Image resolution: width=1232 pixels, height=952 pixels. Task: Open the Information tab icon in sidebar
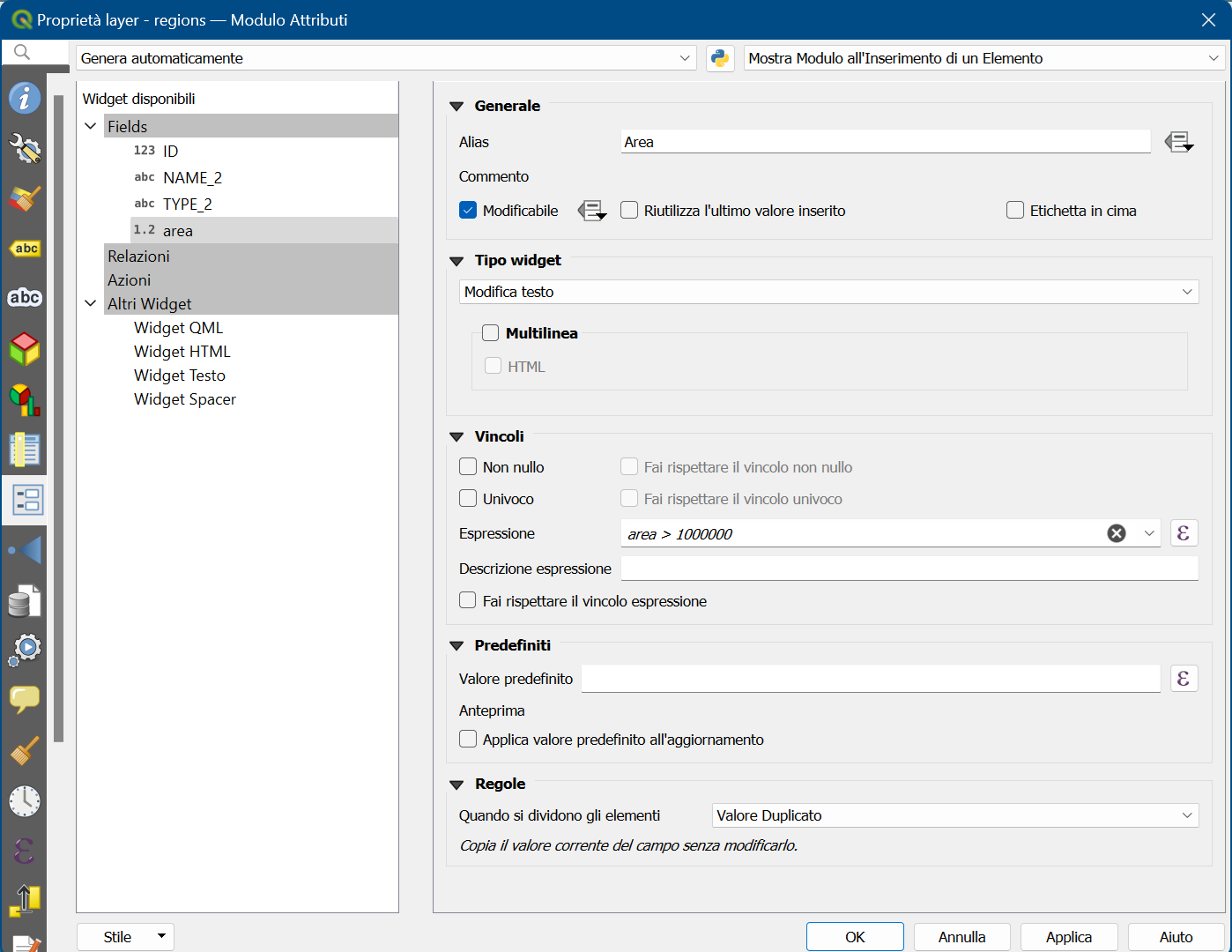click(x=25, y=98)
